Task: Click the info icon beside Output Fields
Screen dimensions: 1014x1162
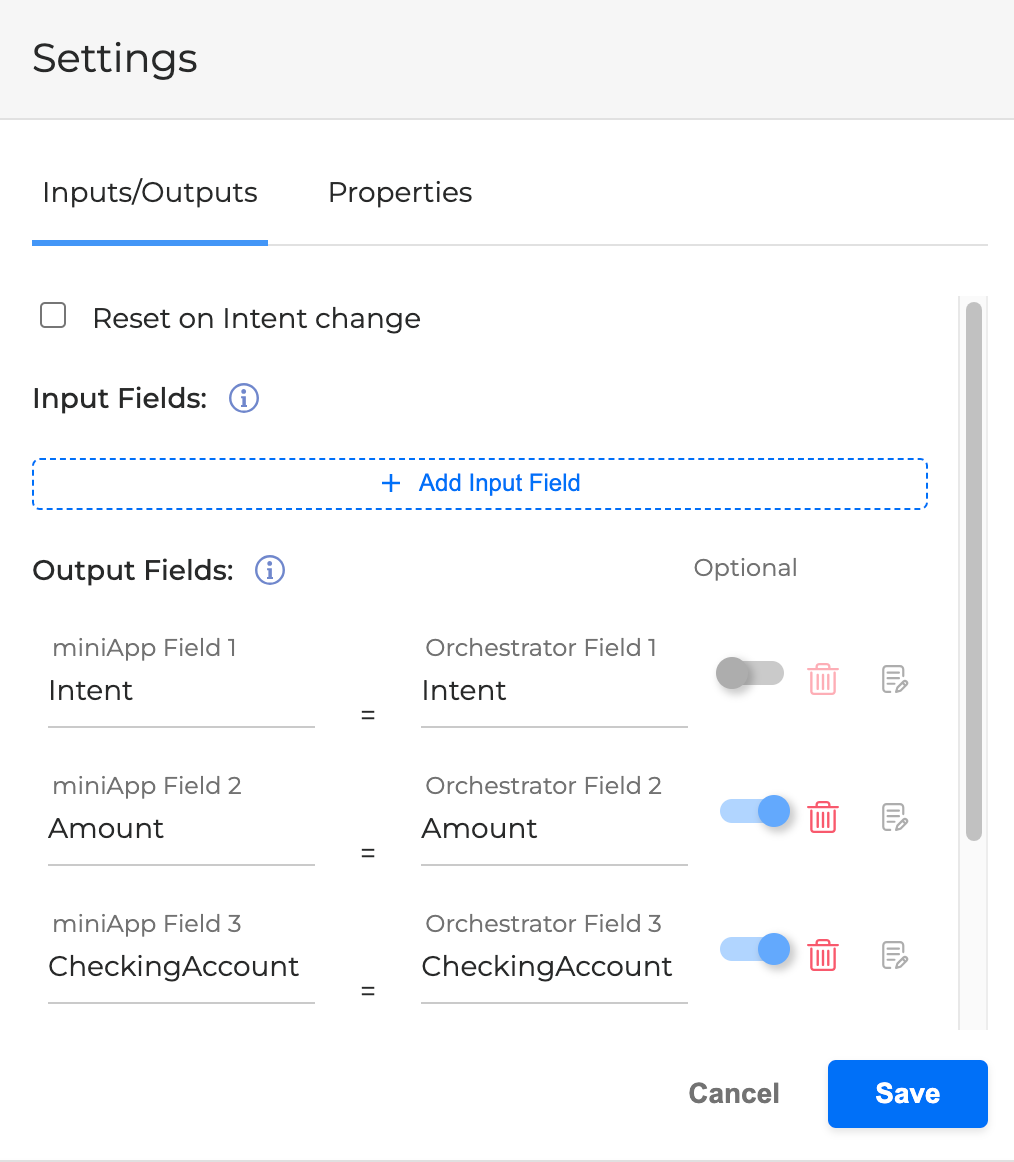Action: 270,570
